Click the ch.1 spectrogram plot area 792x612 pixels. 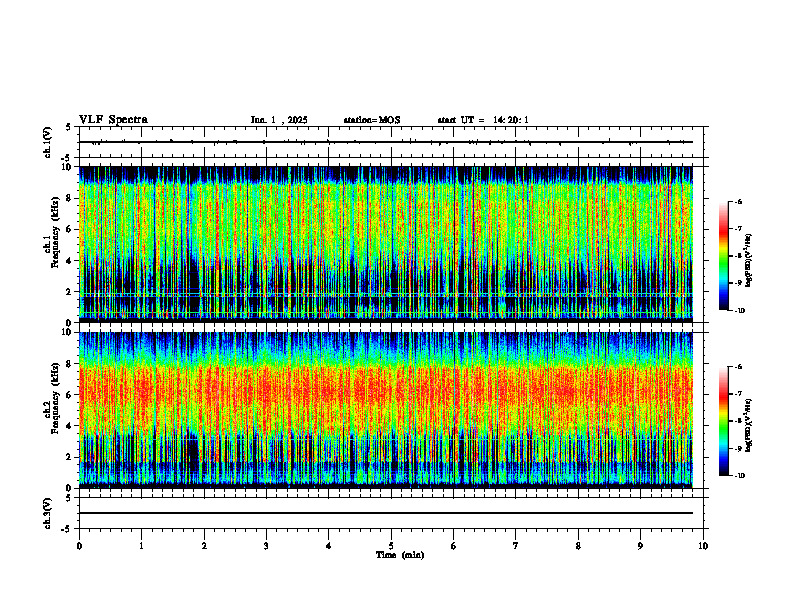point(386,244)
